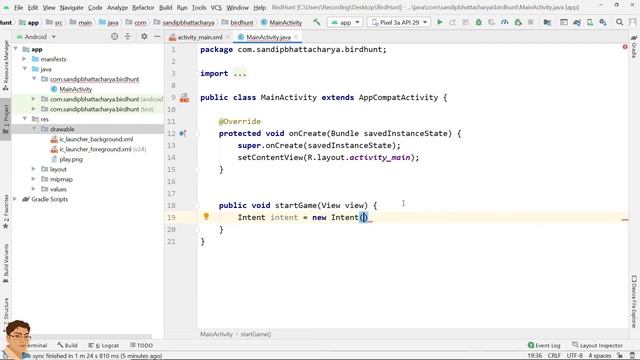The width and height of the screenshot is (640, 360).
Task: Open the Layout Inspector
Action: pyautogui.click(x=597, y=345)
